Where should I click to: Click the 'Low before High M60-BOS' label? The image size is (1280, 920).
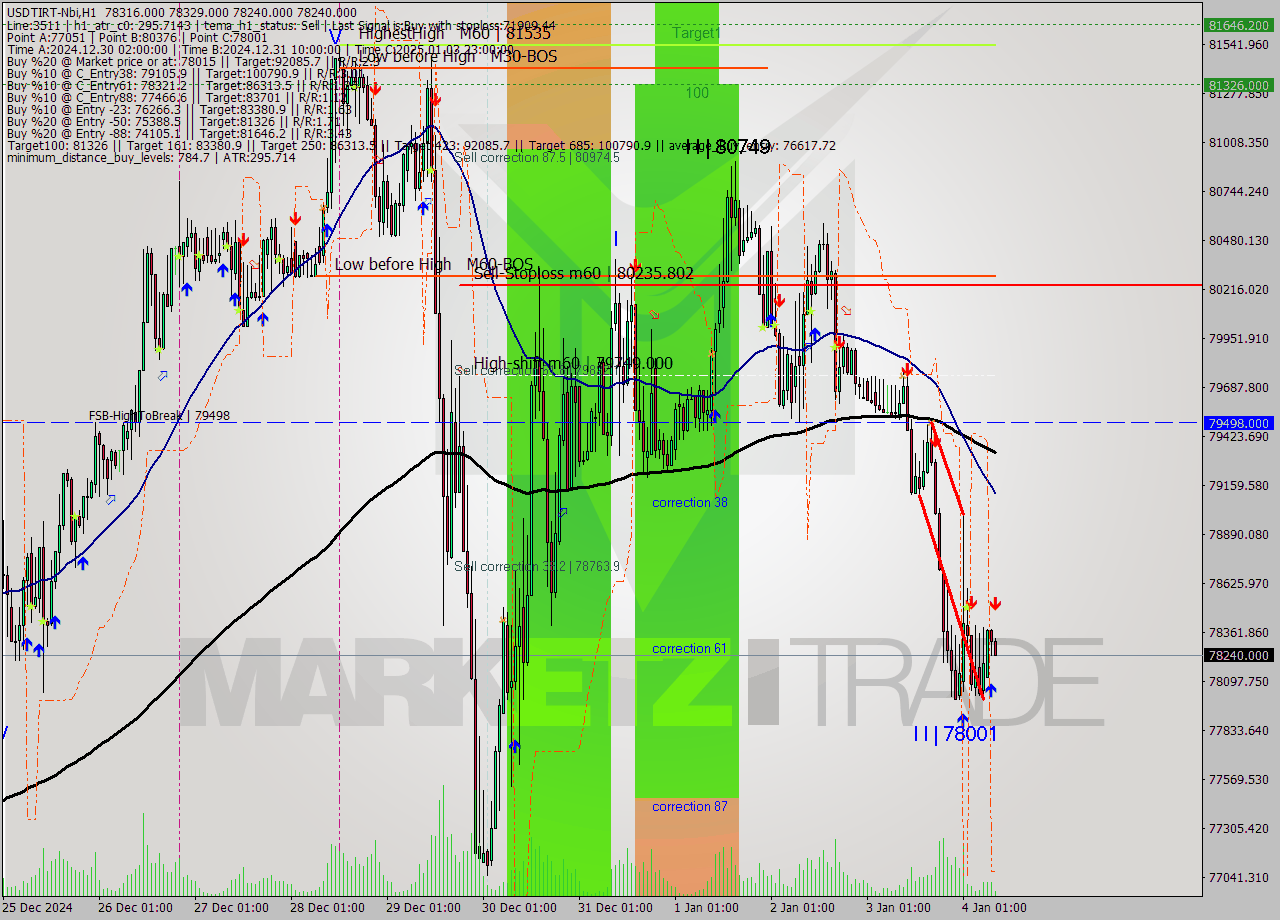[x=434, y=264]
